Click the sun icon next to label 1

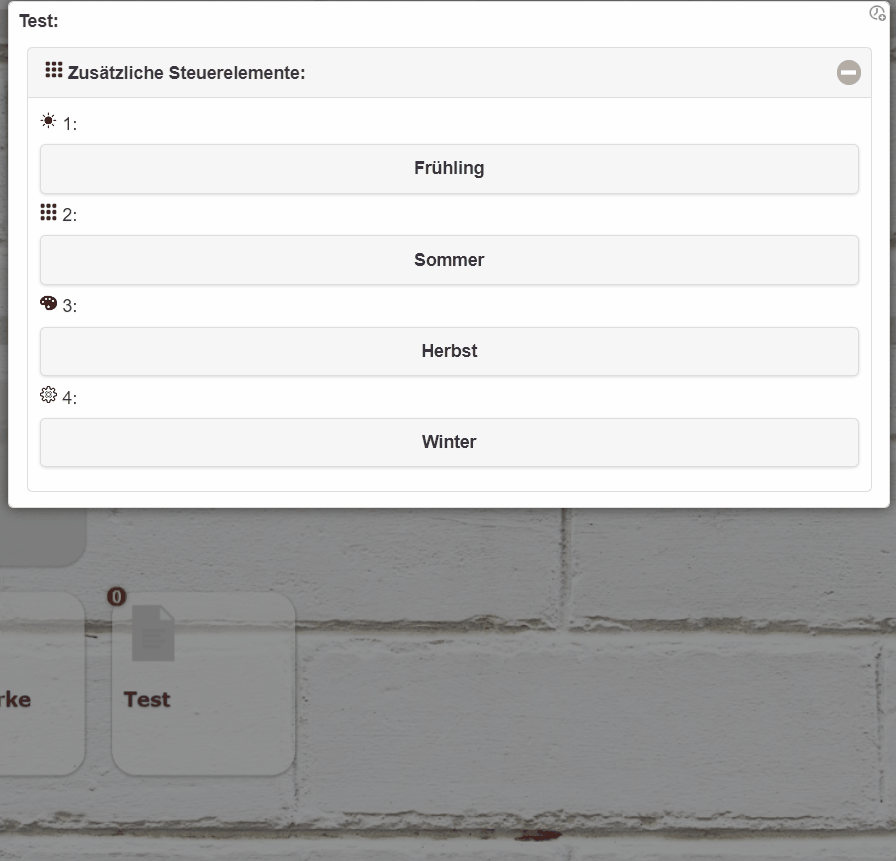pos(48,121)
